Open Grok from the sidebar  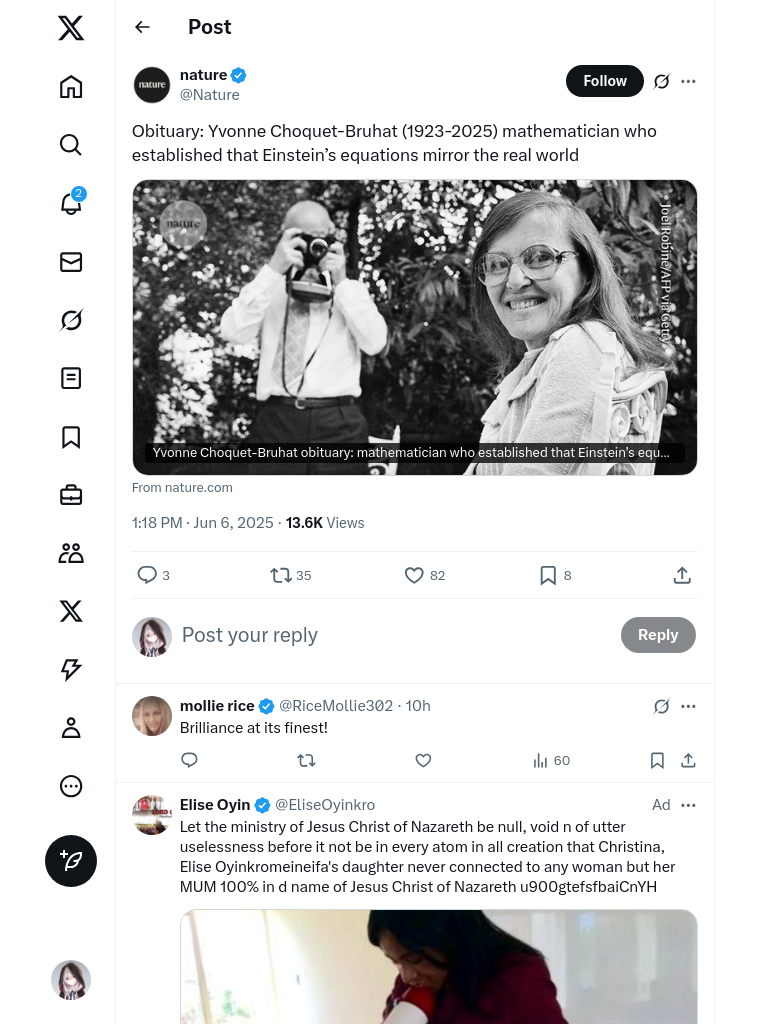(71, 320)
